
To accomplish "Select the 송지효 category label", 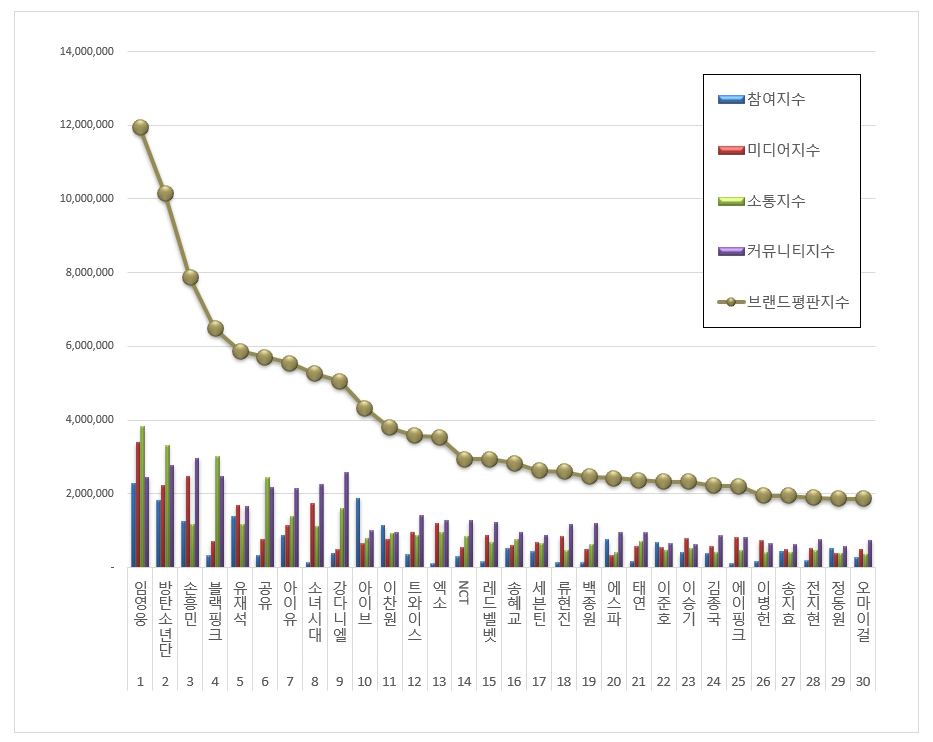I will click(x=789, y=603).
